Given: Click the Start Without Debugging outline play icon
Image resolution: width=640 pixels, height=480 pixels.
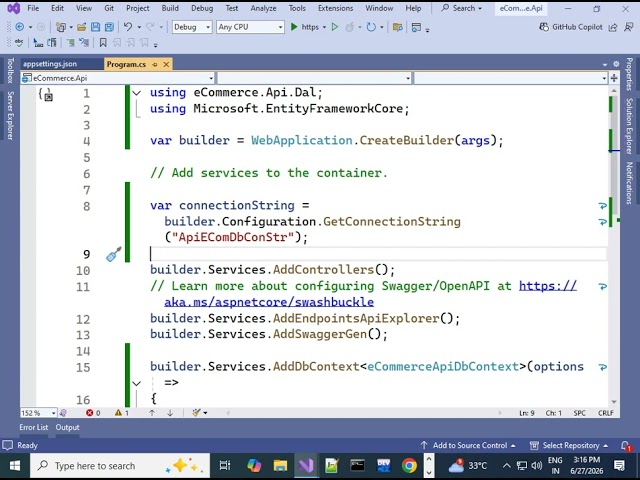Looking at the screenshot, I should click(335, 27).
